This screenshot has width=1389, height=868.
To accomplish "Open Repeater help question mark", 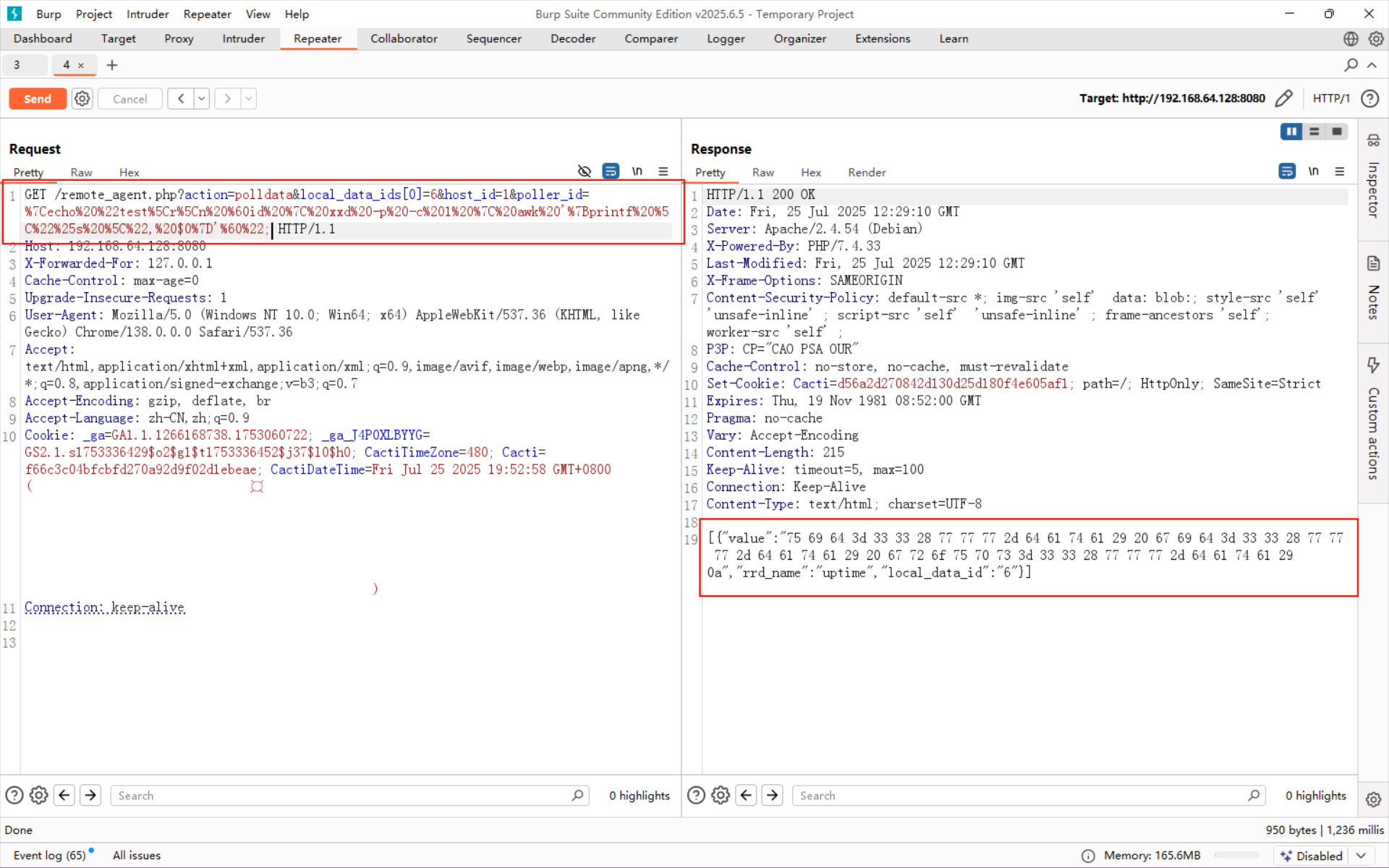I will coord(1369,98).
